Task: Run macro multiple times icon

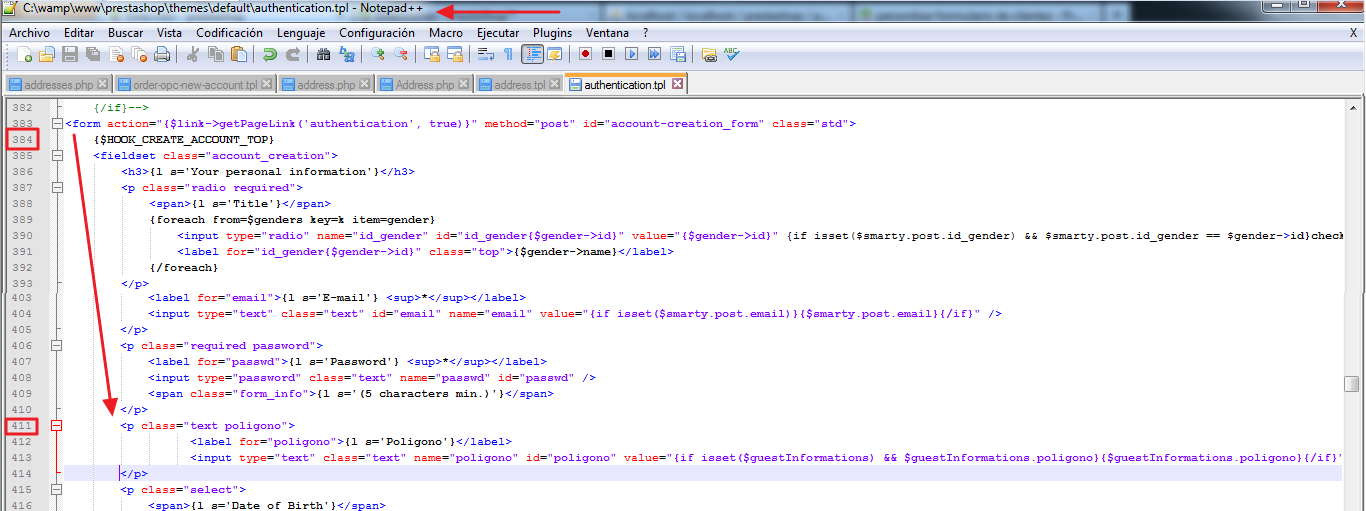Action: pos(656,54)
